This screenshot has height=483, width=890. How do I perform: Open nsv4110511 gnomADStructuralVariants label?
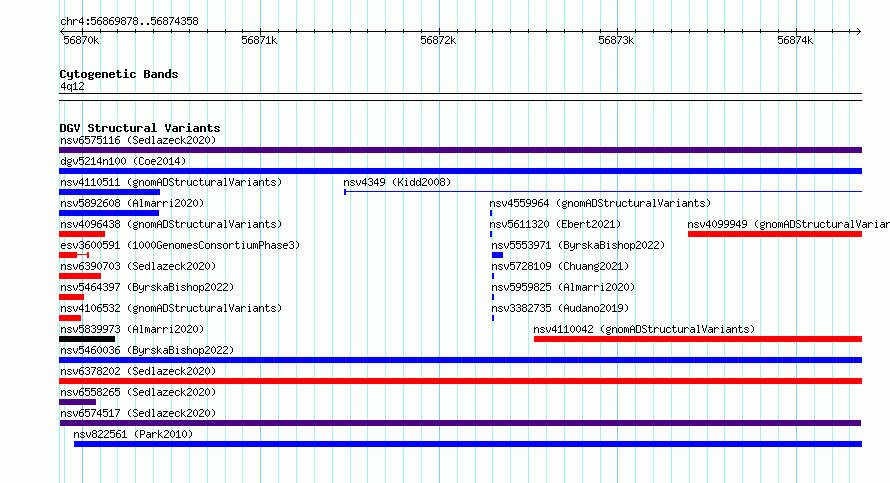click(x=171, y=182)
